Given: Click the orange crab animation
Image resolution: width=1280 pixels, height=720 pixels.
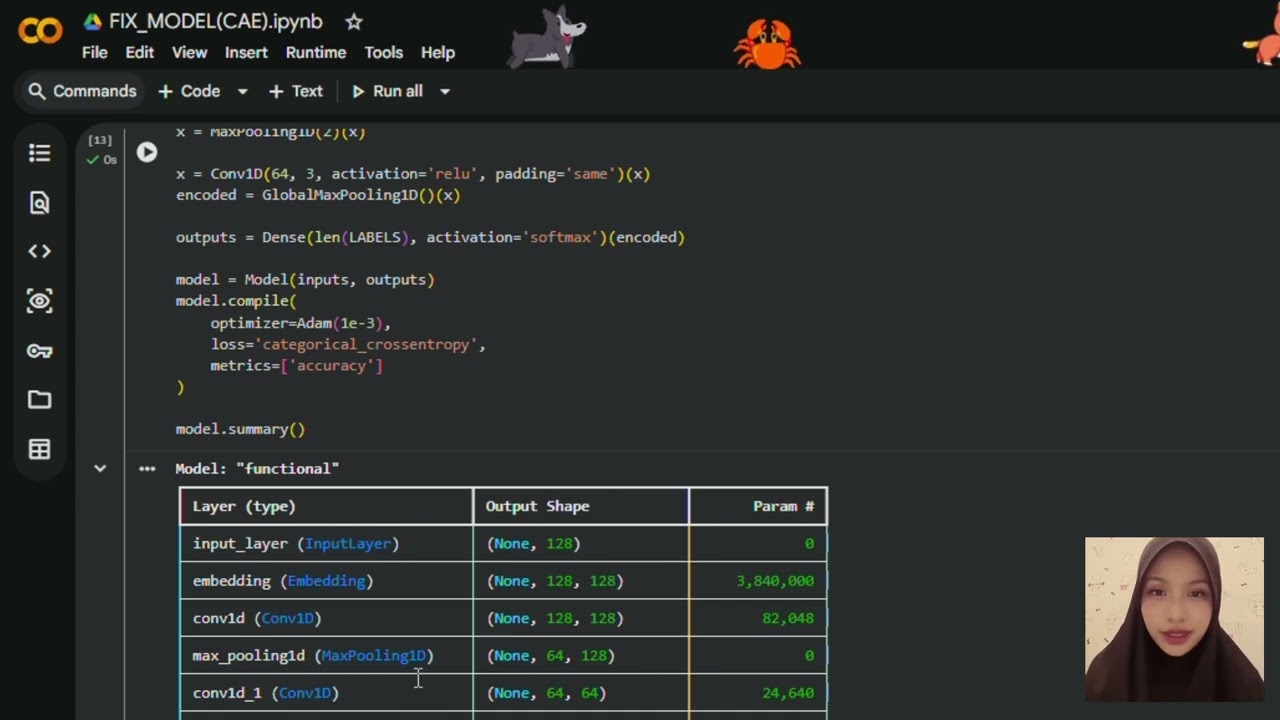Looking at the screenshot, I should pyautogui.click(x=767, y=45).
